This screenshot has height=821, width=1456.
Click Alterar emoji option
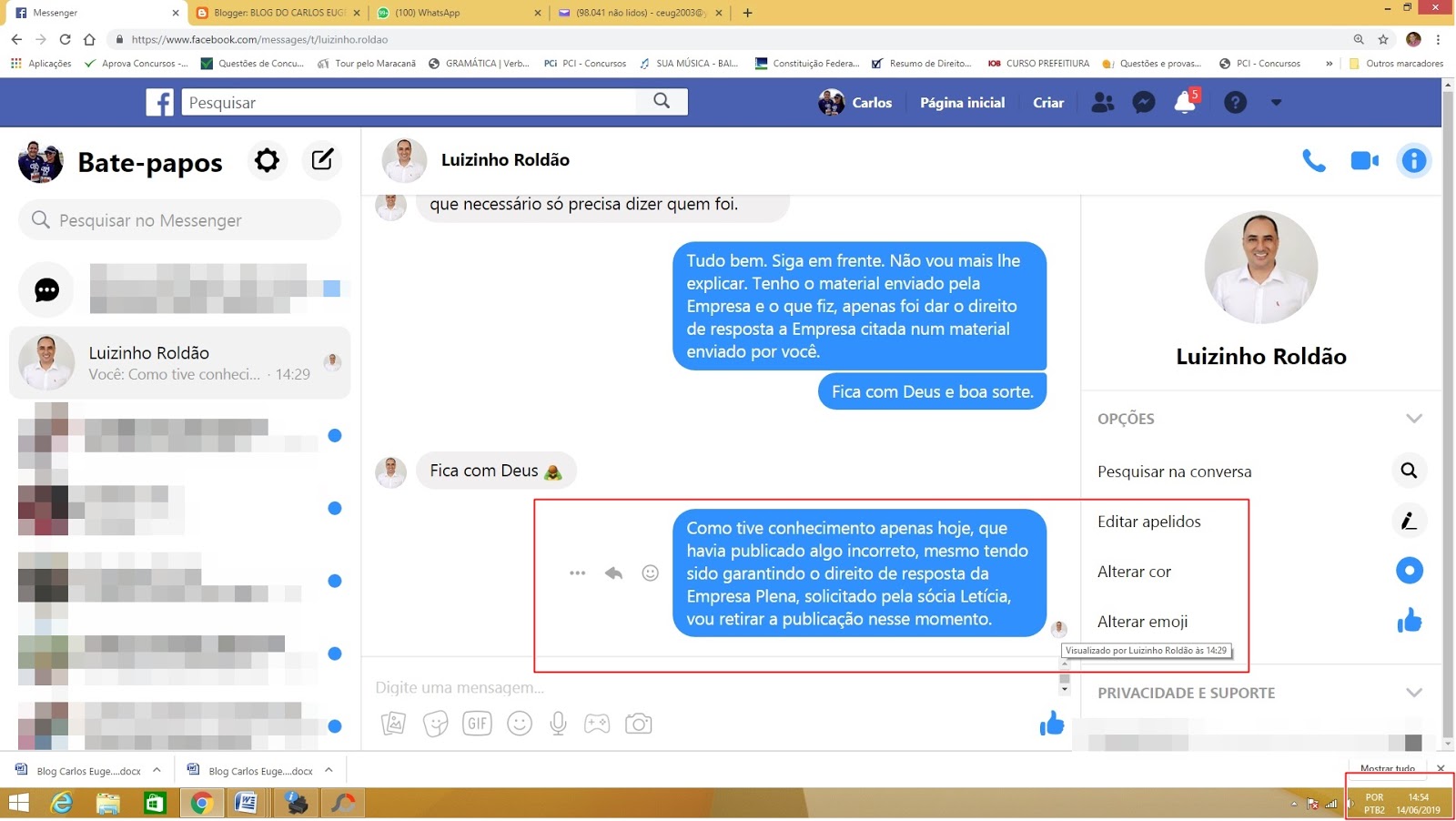tap(1142, 622)
